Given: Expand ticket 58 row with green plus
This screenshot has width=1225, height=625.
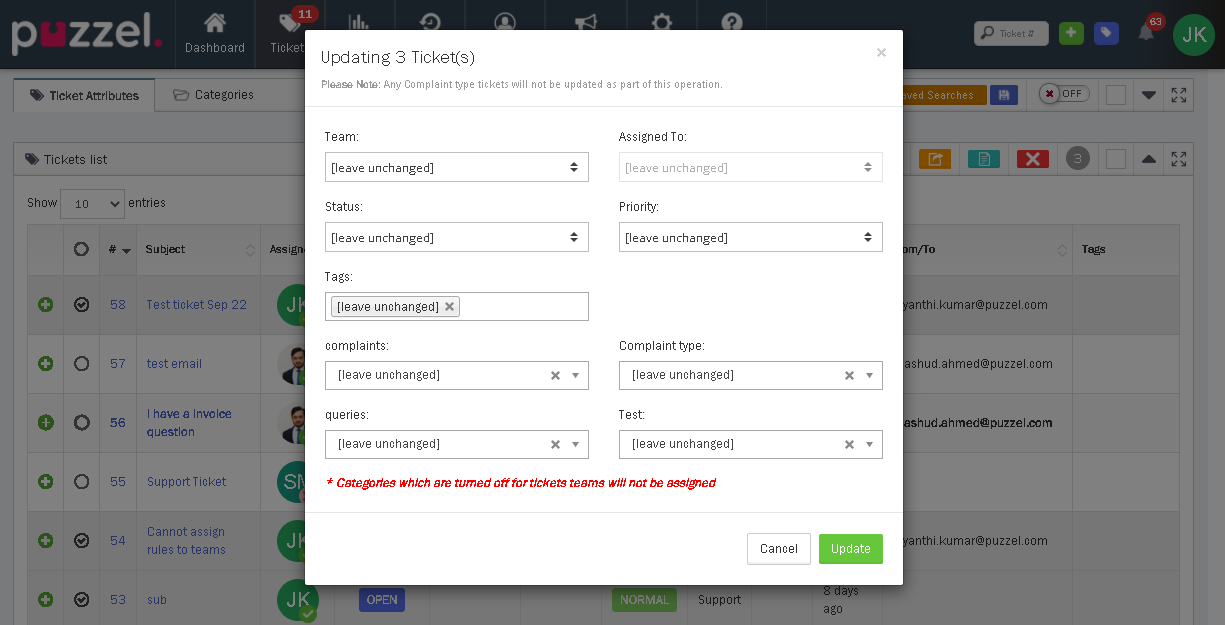Looking at the screenshot, I should tap(45, 305).
